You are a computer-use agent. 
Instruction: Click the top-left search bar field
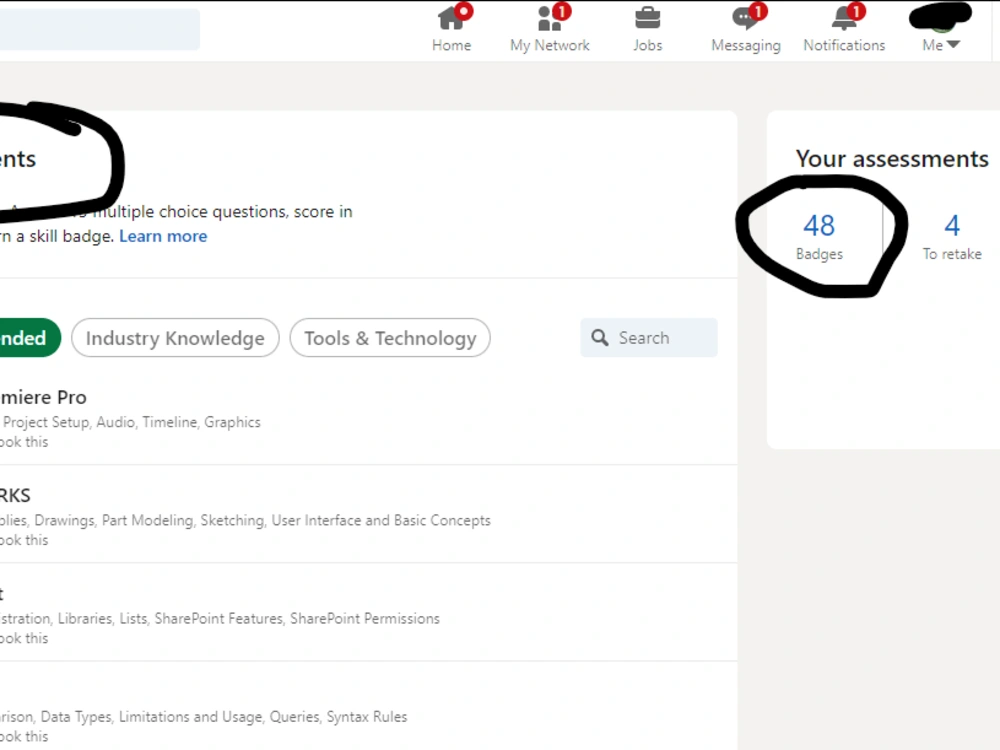tap(99, 29)
